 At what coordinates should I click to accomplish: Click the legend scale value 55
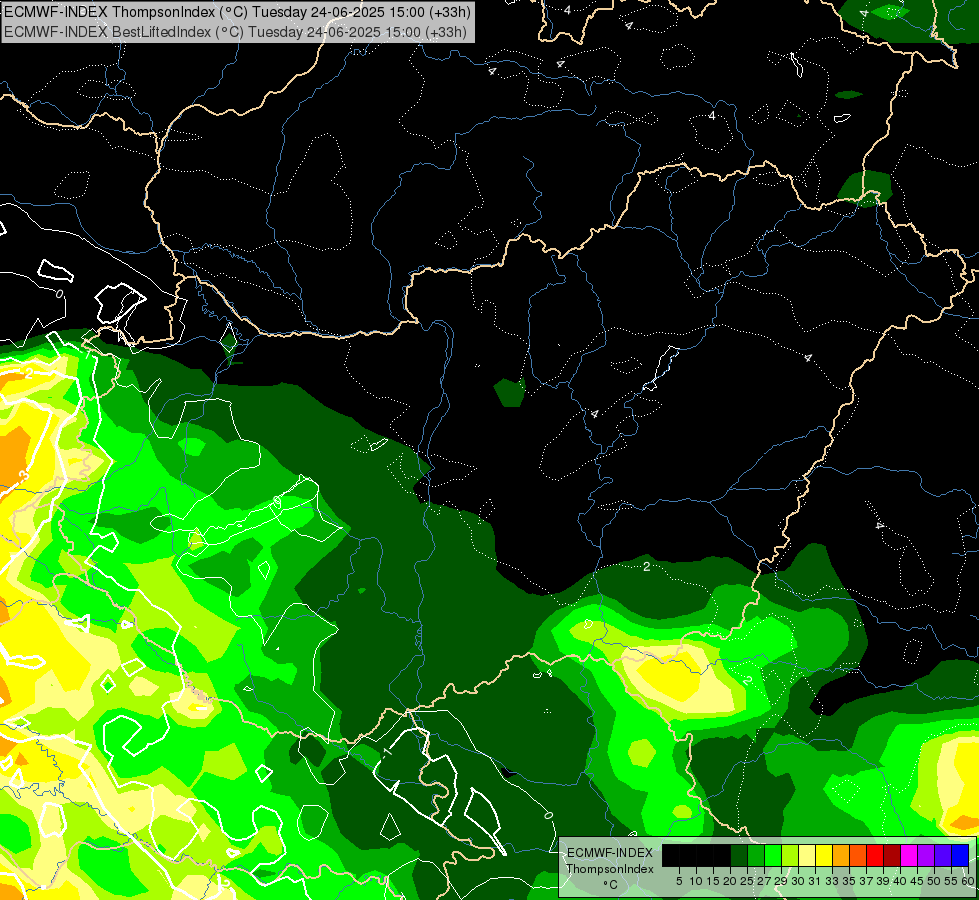pyautogui.click(x=951, y=881)
